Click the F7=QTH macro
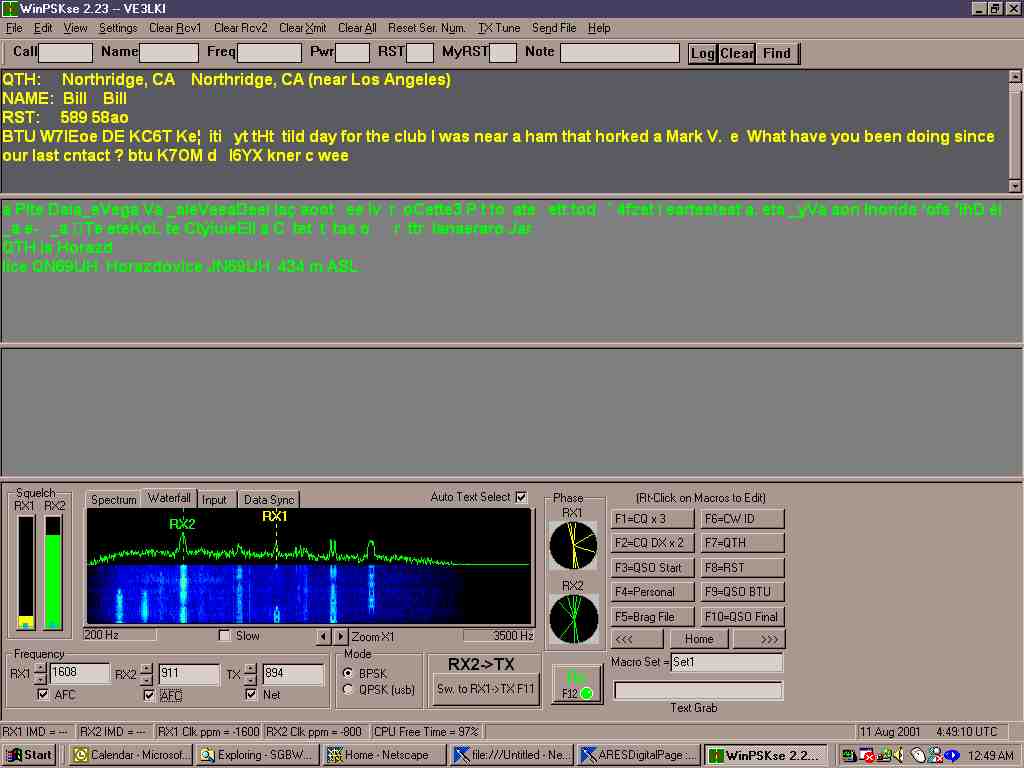 click(742, 543)
